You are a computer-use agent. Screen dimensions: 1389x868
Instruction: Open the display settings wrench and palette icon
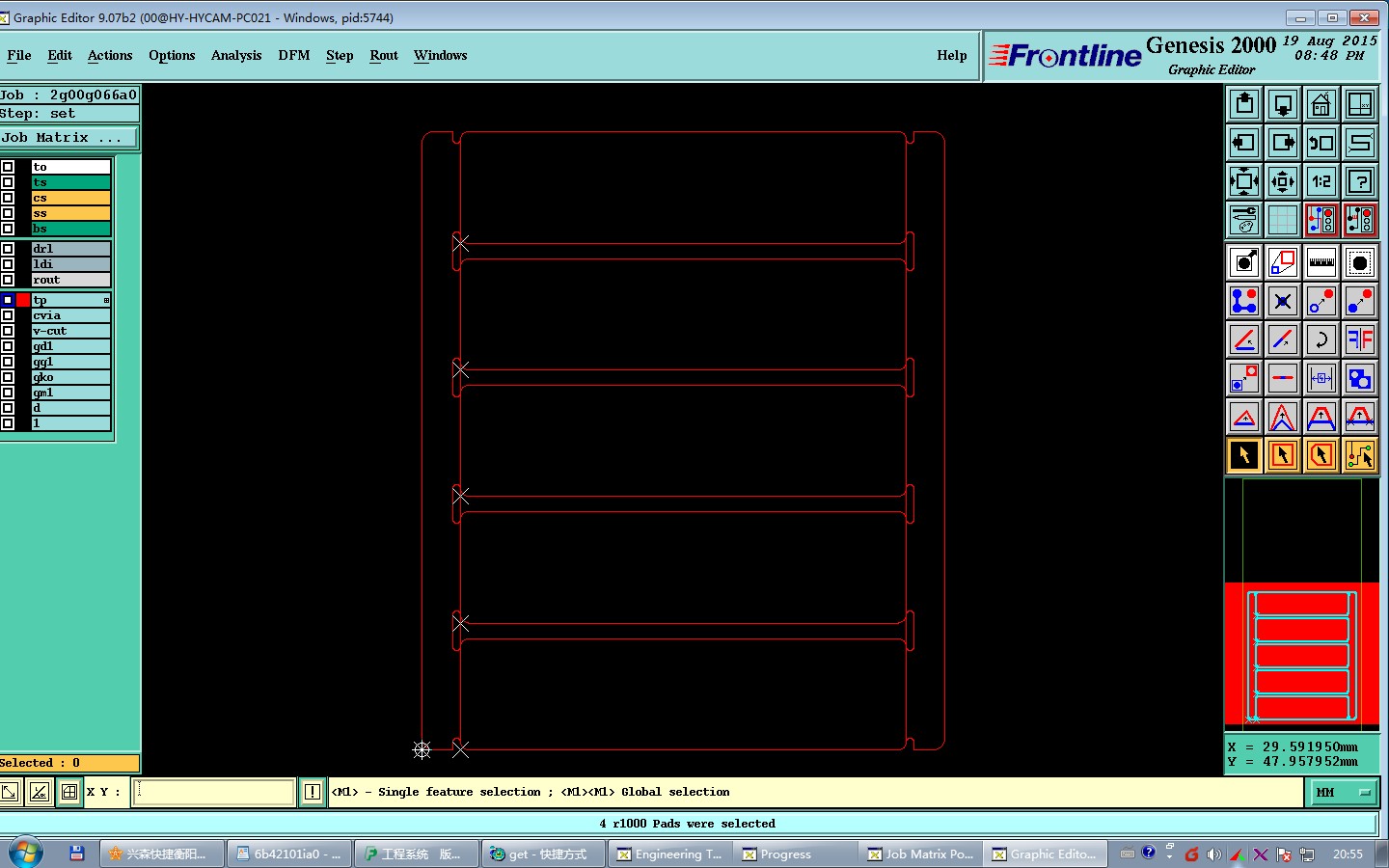1244,220
